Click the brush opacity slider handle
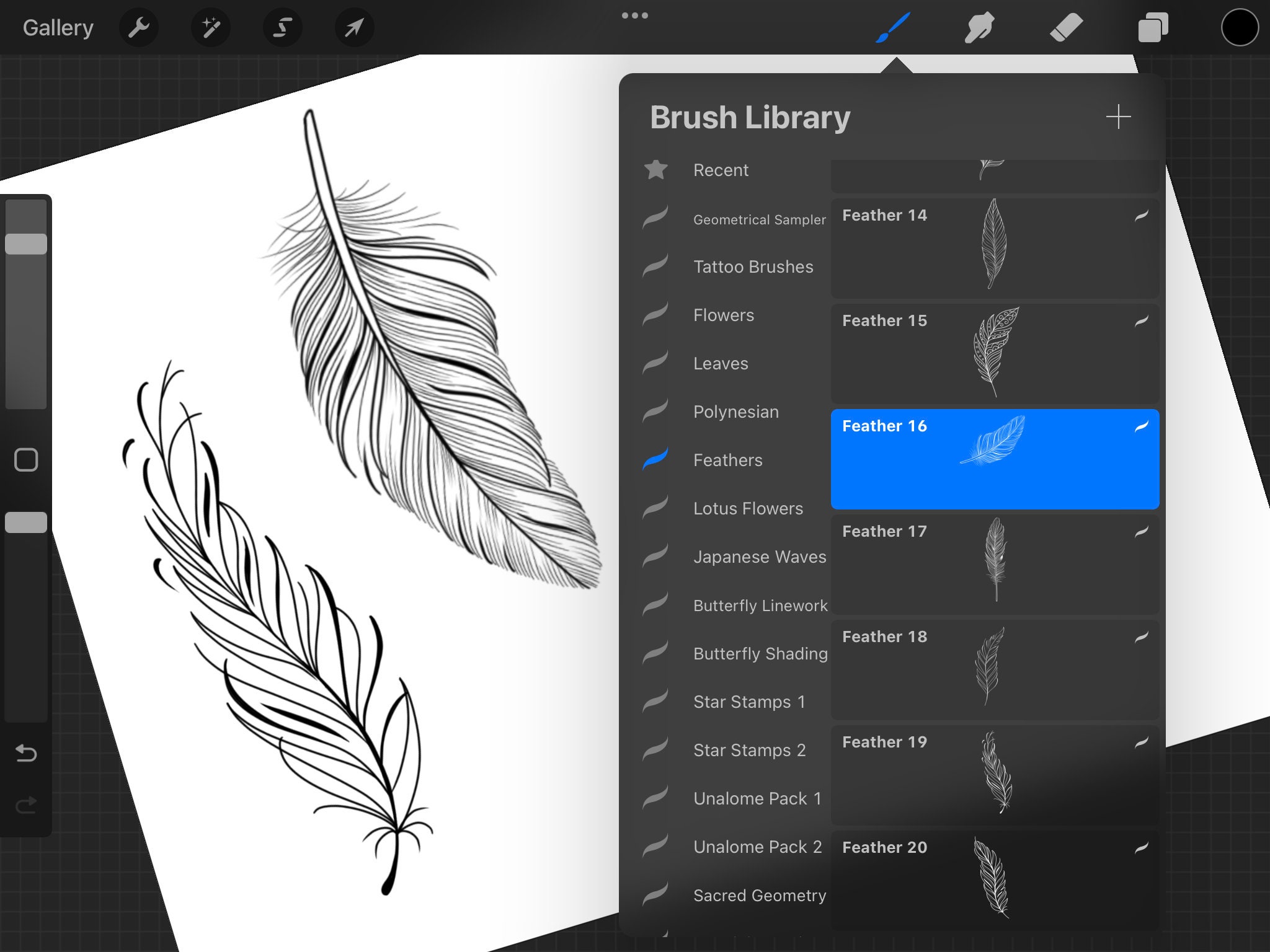This screenshot has height=952, width=1270. (x=26, y=522)
